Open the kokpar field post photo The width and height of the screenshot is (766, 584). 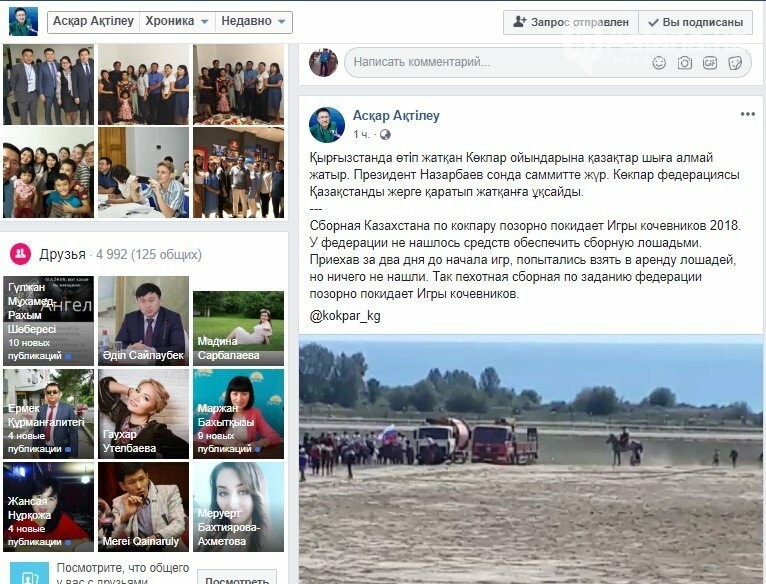(x=531, y=459)
